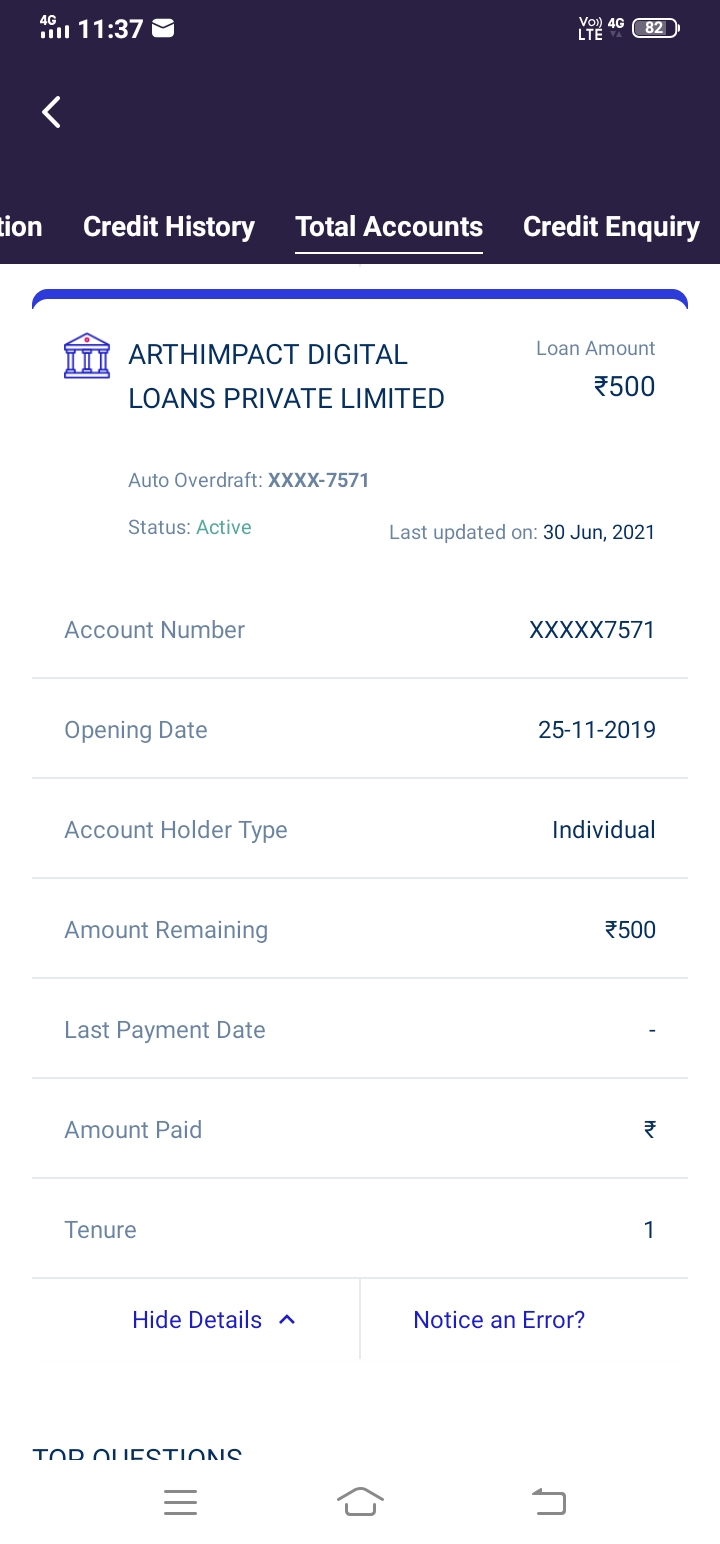Open the Credit Enquiry tab
The height and width of the screenshot is (1544, 720).
[x=611, y=227]
